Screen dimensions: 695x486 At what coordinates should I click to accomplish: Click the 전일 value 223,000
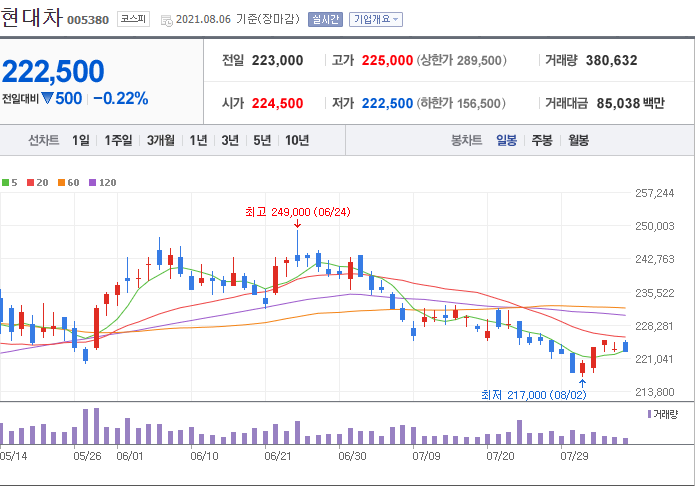point(277,60)
